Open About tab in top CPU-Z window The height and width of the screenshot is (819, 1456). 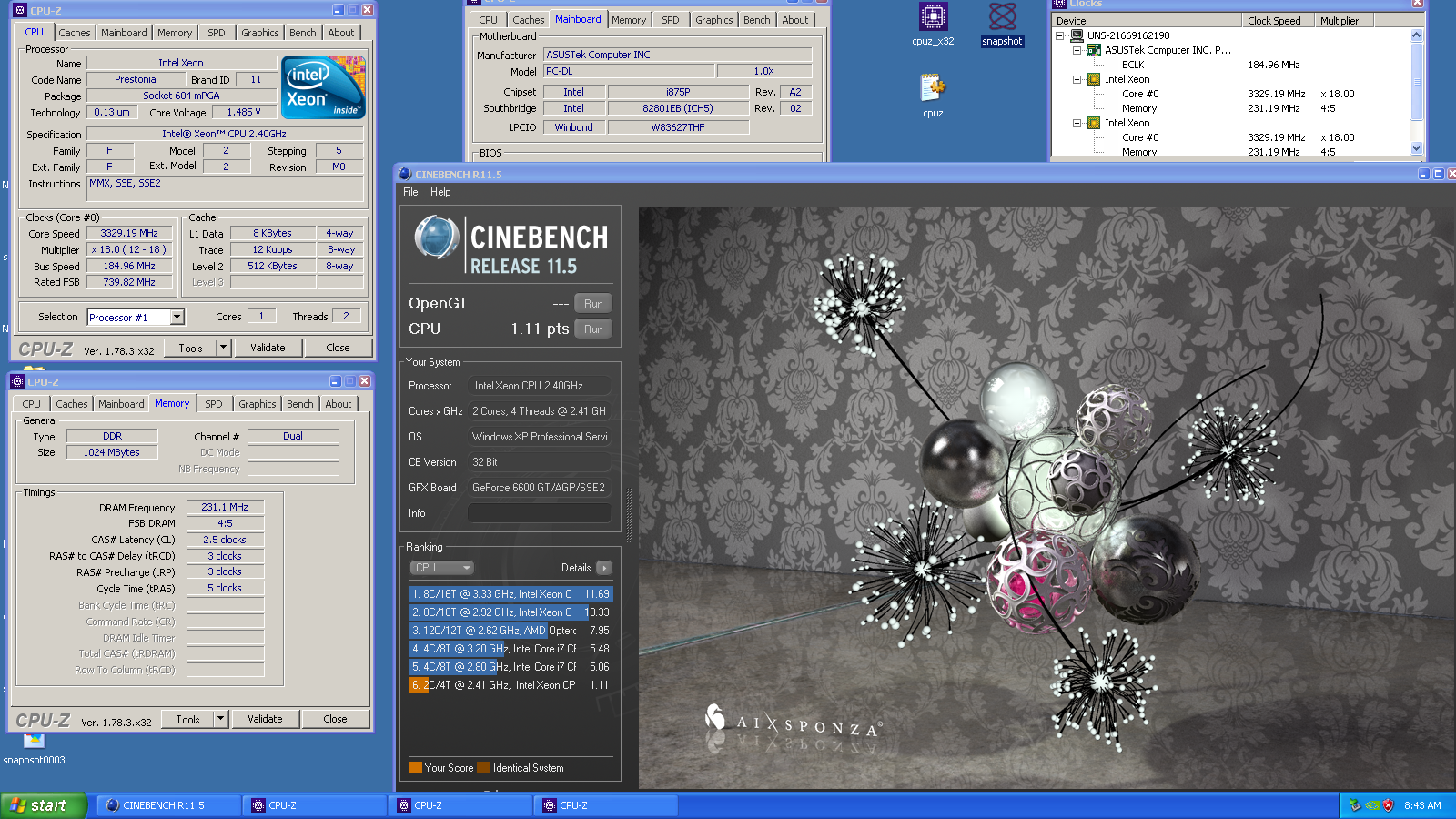(x=341, y=33)
